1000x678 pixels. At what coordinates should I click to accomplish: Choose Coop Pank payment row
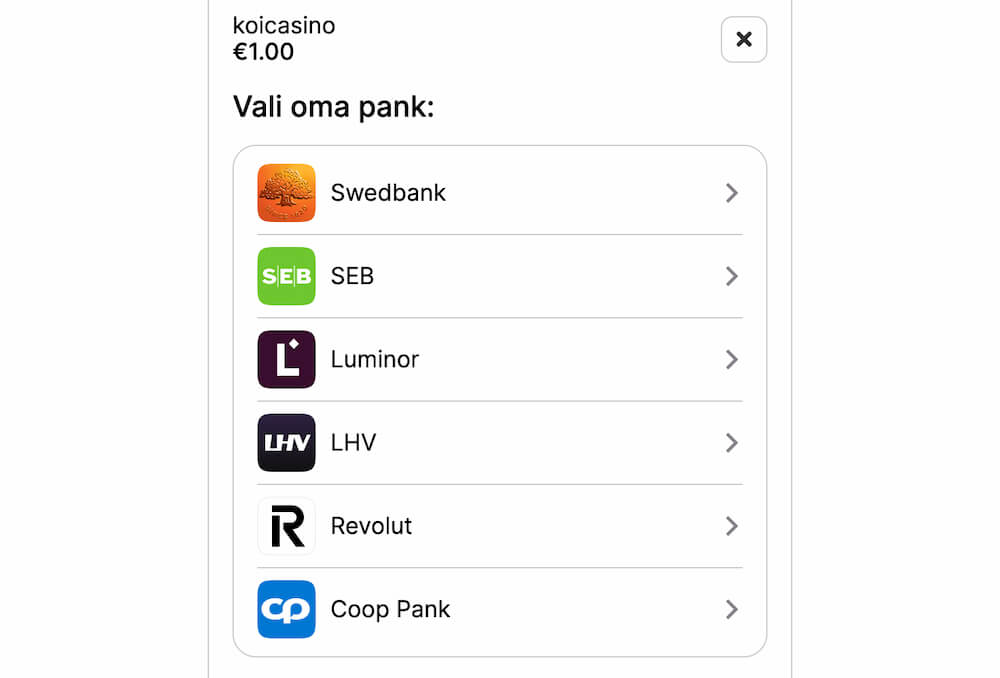[x=450, y=609]
